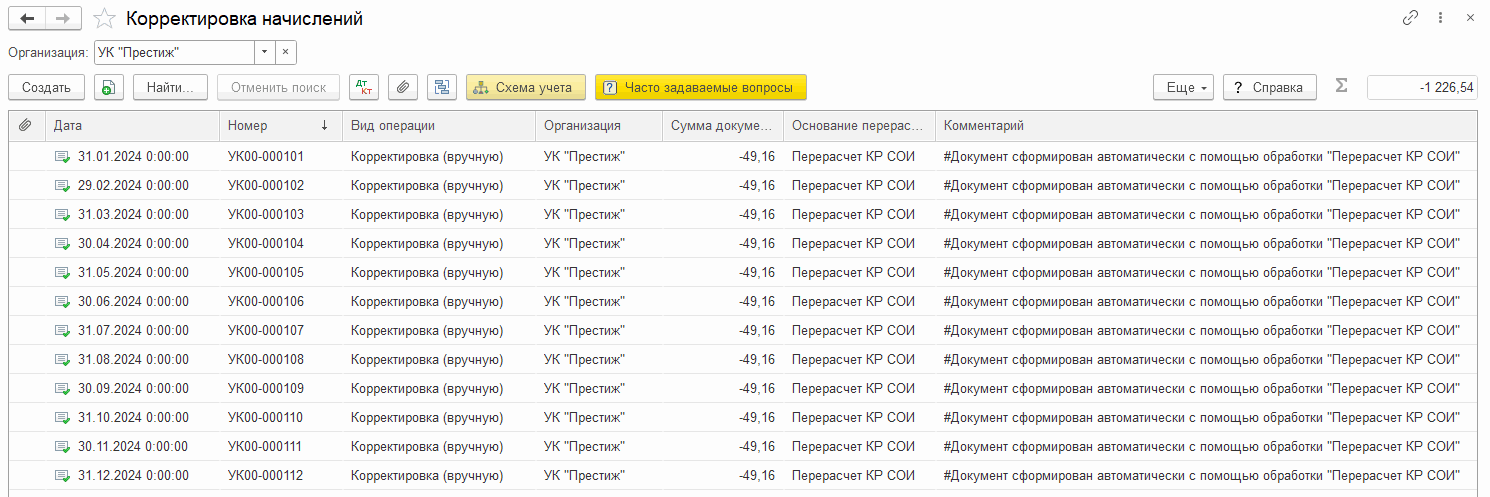1490x497 pixels.
Task: Click the Создать button
Action: click(x=46, y=87)
